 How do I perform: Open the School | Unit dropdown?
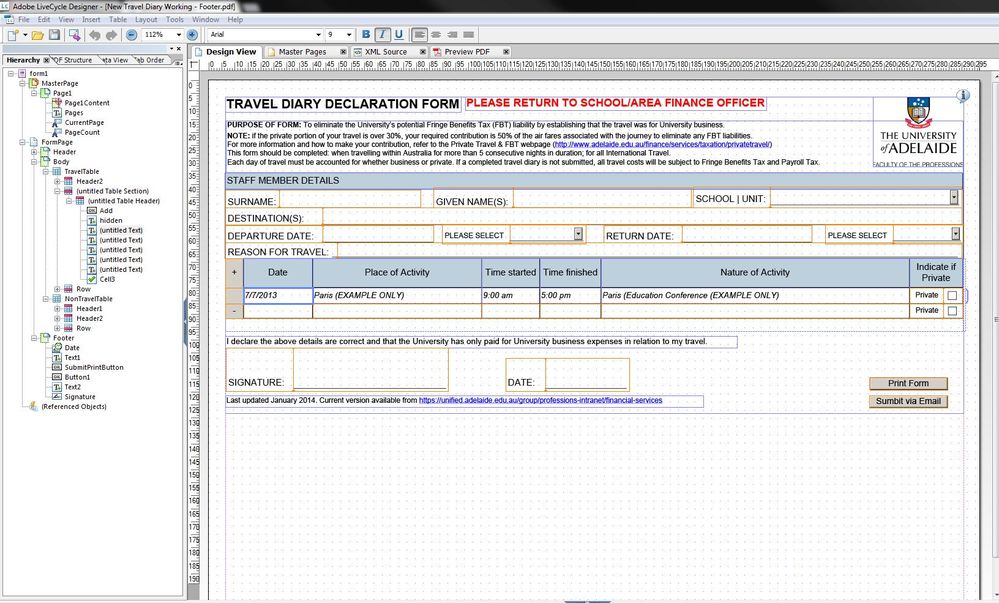coord(954,198)
